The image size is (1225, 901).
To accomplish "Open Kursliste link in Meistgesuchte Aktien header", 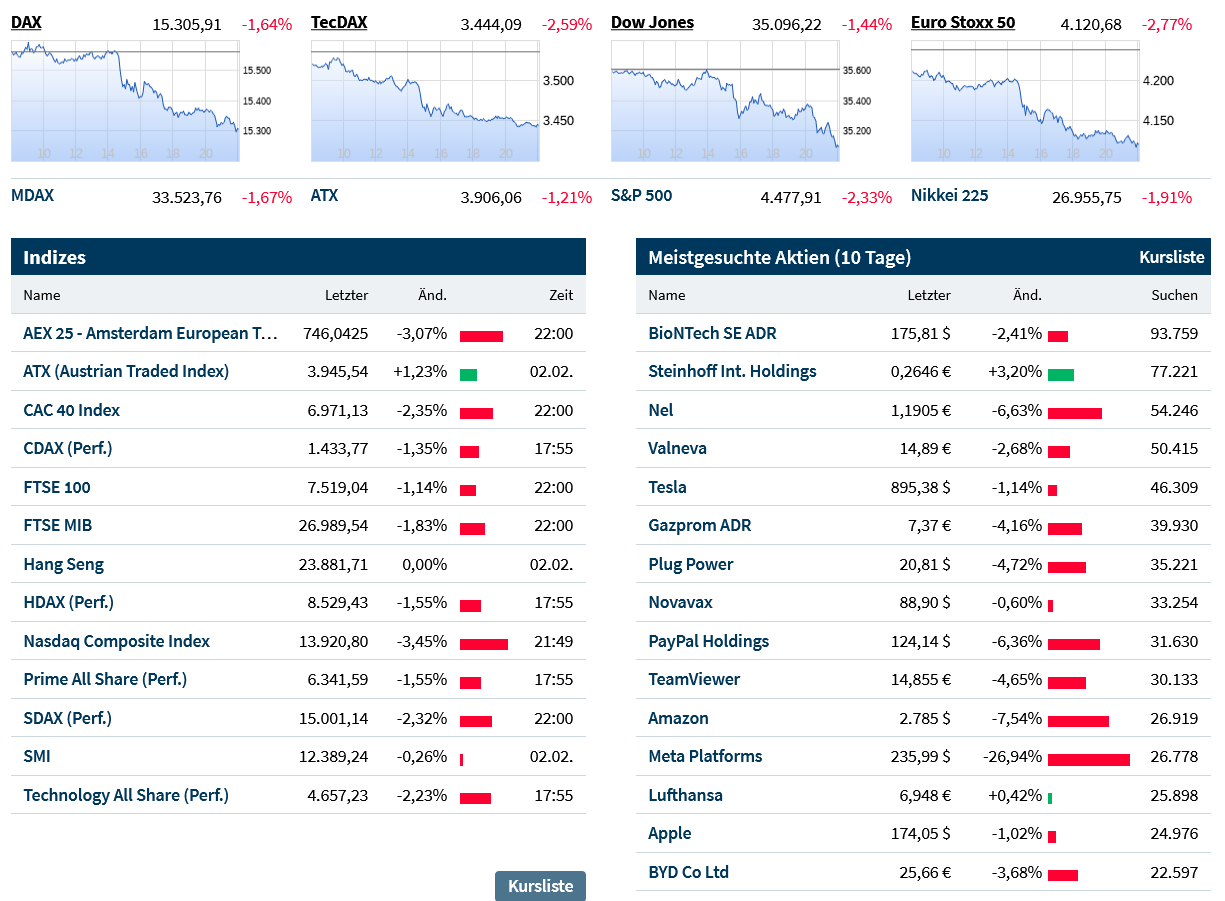I will (x=1171, y=257).
